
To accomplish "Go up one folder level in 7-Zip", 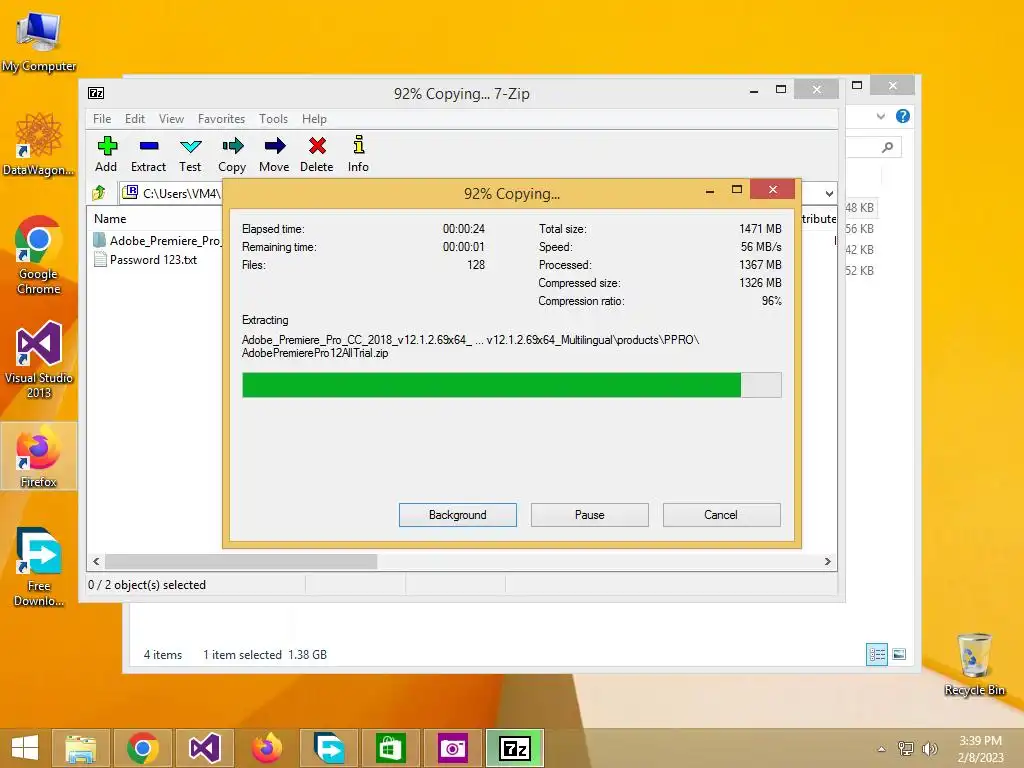I will 99,193.
